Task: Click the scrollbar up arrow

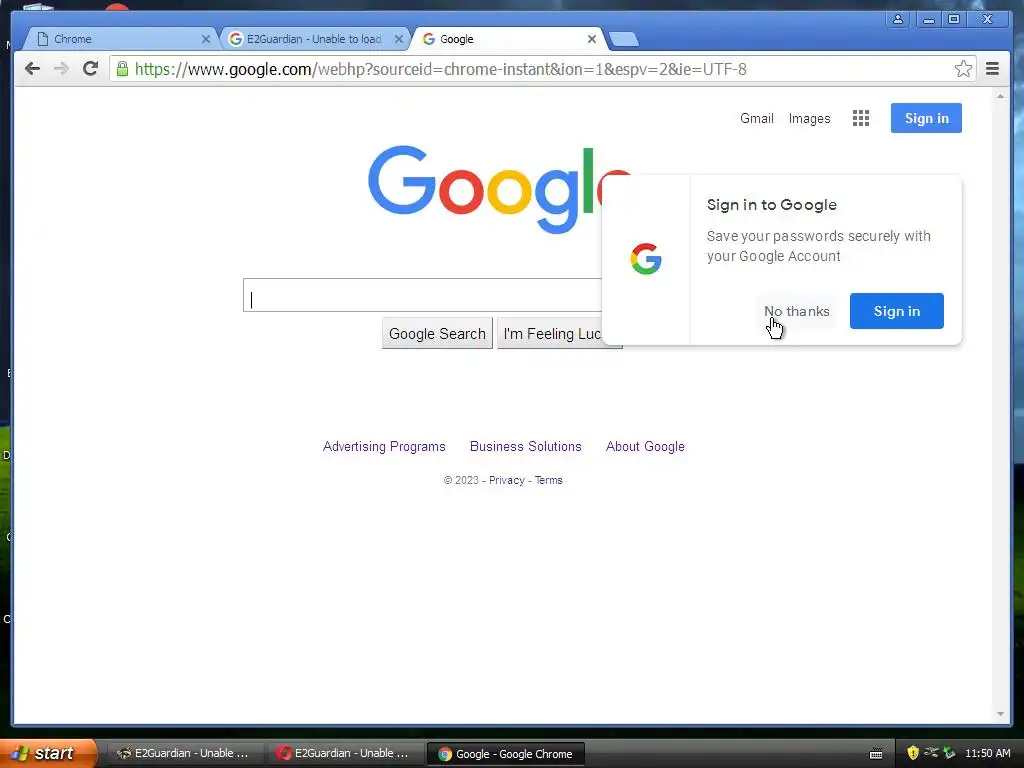Action: (1000, 96)
